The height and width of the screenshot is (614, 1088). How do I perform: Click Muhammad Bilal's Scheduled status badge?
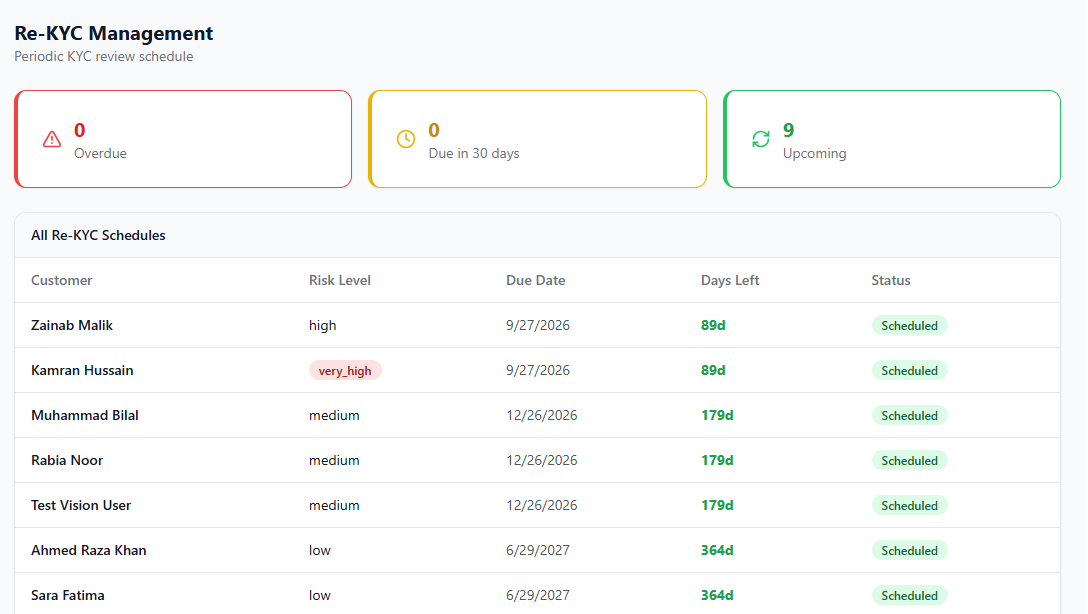pyautogui.click(x=910, y=416)
